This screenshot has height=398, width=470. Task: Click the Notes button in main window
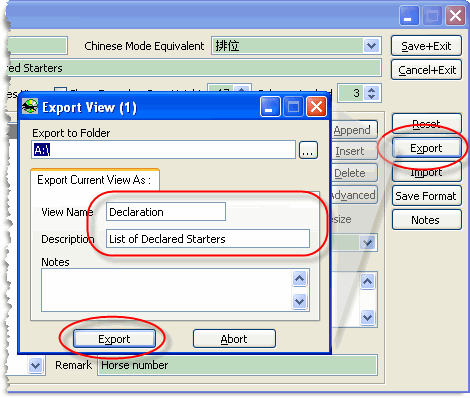click(426, 220)
